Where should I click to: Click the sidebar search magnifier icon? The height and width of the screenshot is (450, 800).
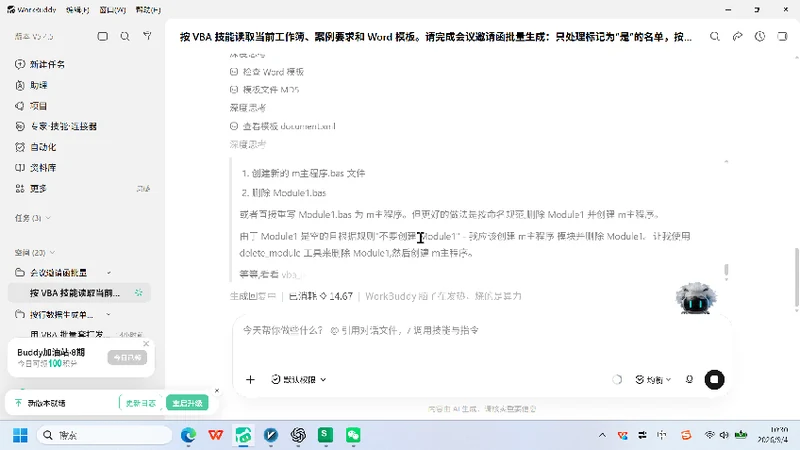coord(125,36)
